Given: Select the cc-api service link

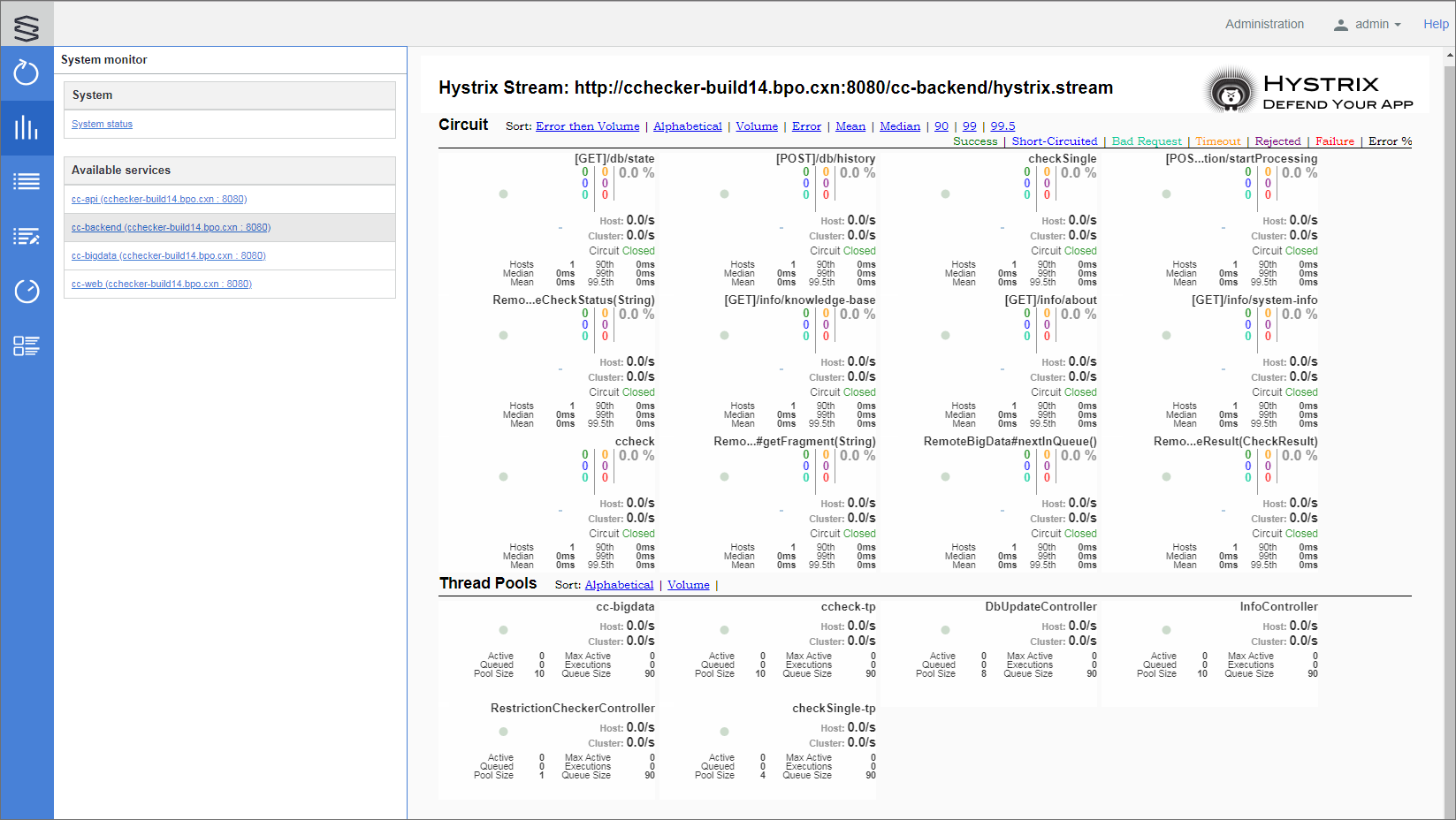Looking at the screenshot, I should (x=159, y=200).
